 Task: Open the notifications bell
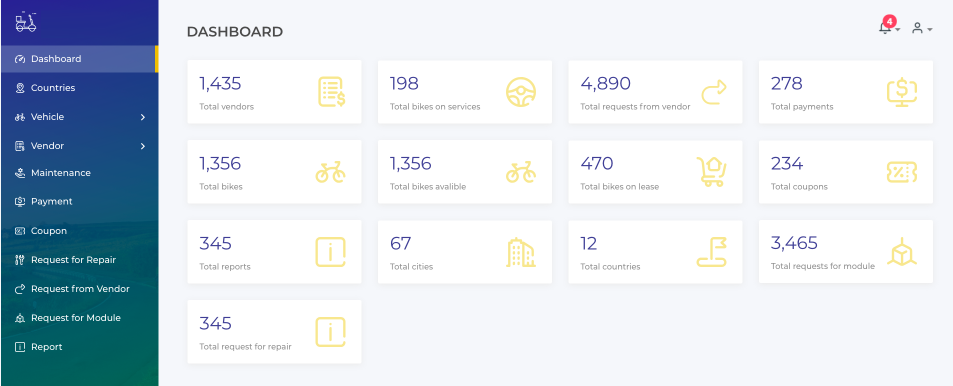(x=885, y=28)
